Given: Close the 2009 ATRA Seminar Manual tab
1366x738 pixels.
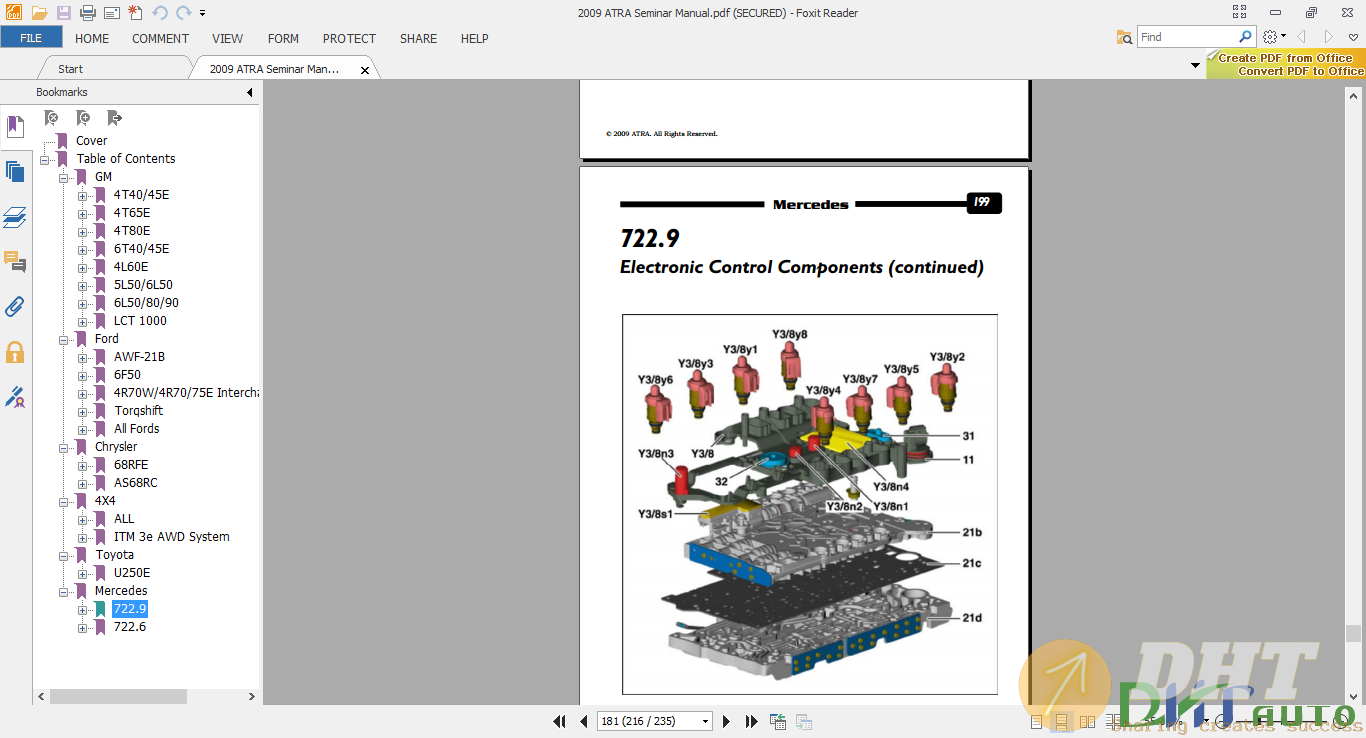Looking at the screenshot, I should (x=365, y=70).
